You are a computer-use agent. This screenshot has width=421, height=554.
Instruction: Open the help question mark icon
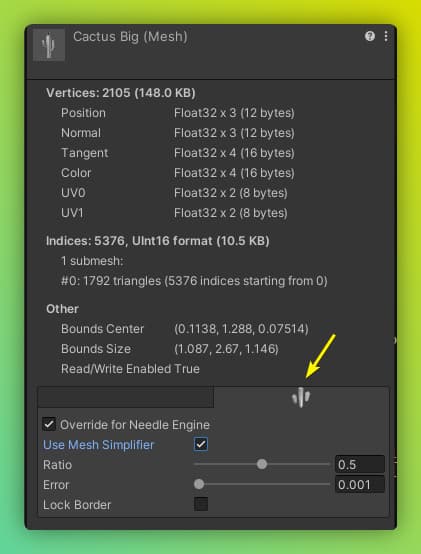click(x=370, y=36)
